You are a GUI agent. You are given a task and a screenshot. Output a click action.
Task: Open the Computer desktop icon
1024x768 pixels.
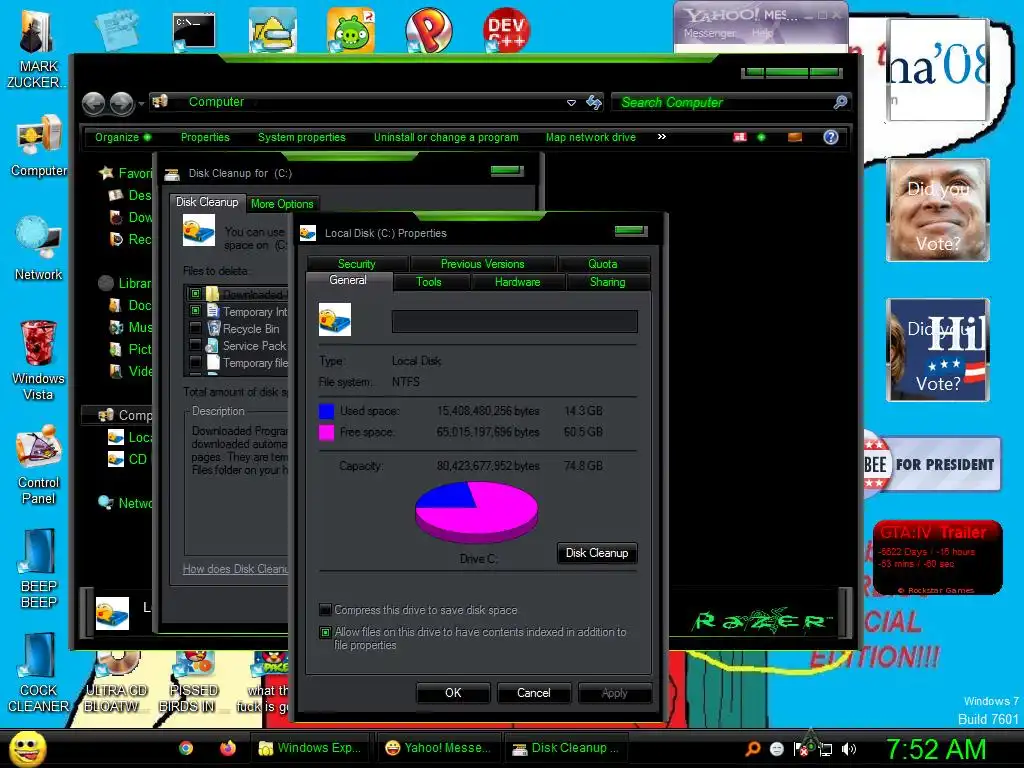[x=39, y=146]
